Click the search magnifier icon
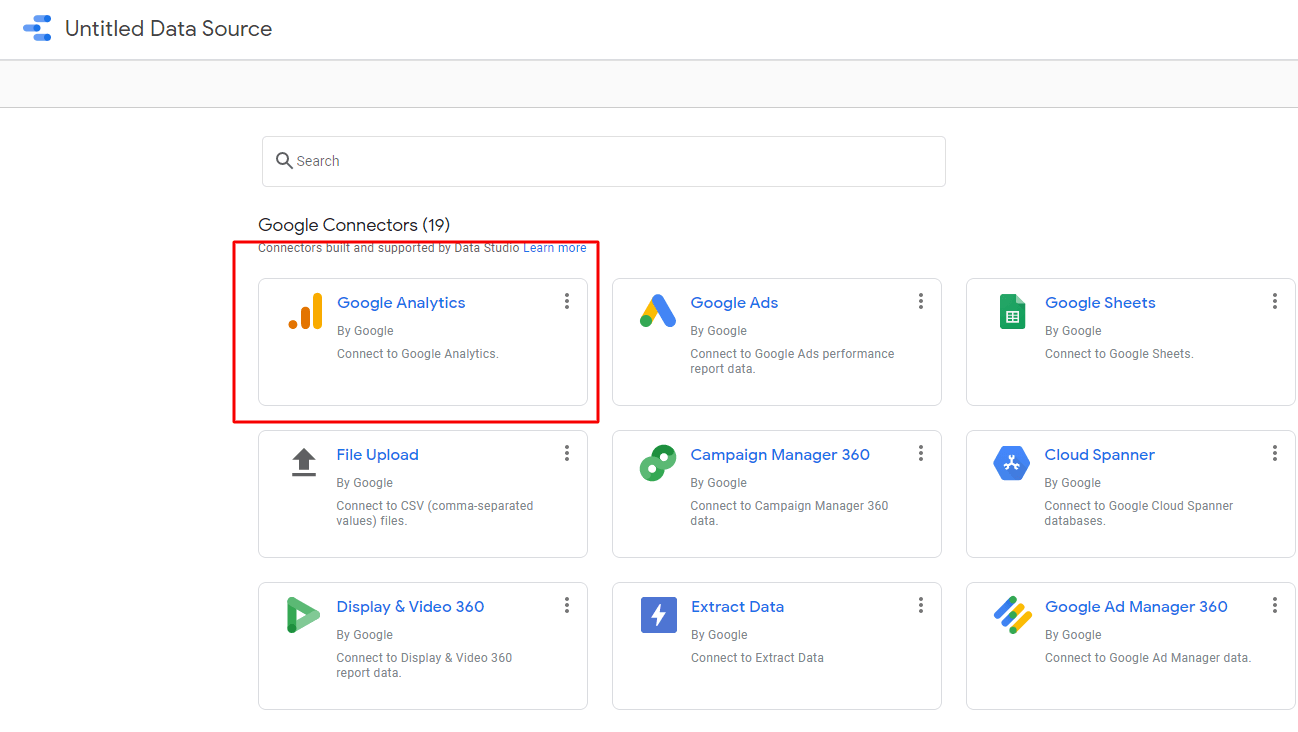The image size is (1298, 732). (x=285, y=161)
